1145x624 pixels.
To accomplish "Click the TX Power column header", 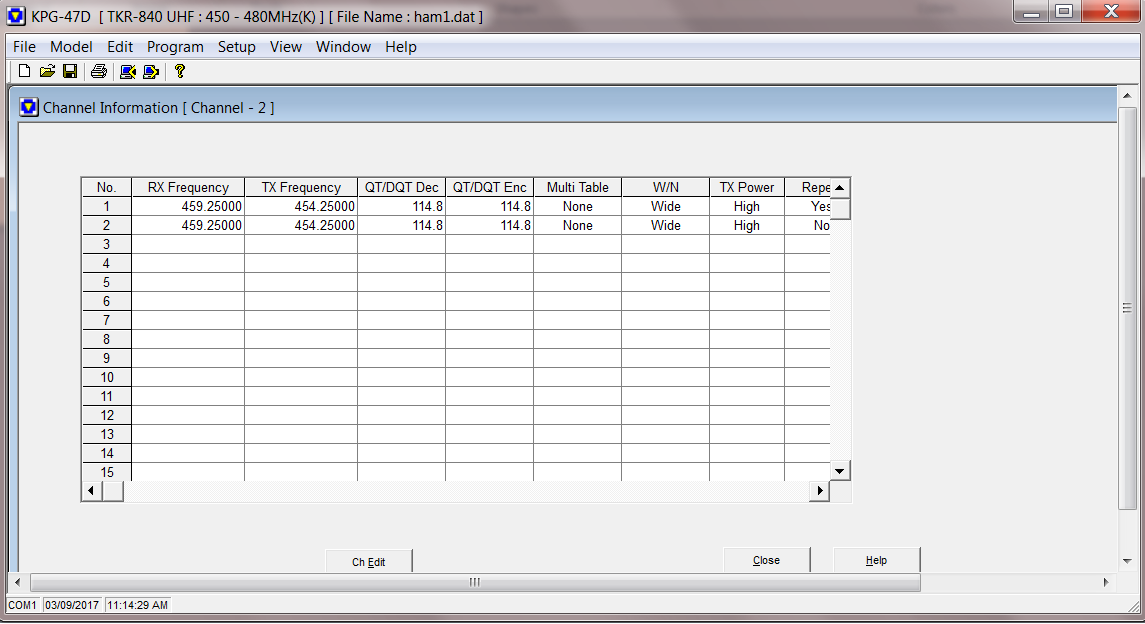I will tap(747, 188).
